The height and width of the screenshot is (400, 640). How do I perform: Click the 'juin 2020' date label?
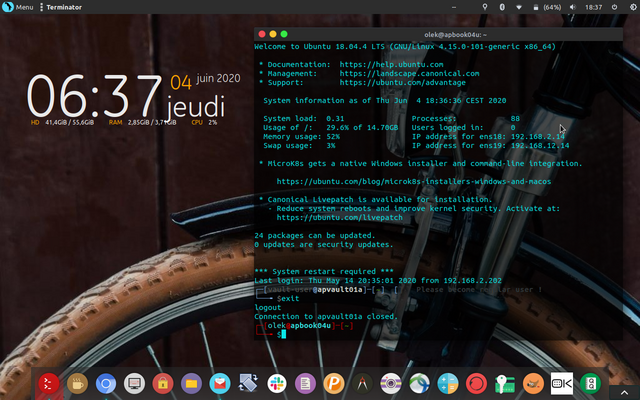[x=218, y=78]
